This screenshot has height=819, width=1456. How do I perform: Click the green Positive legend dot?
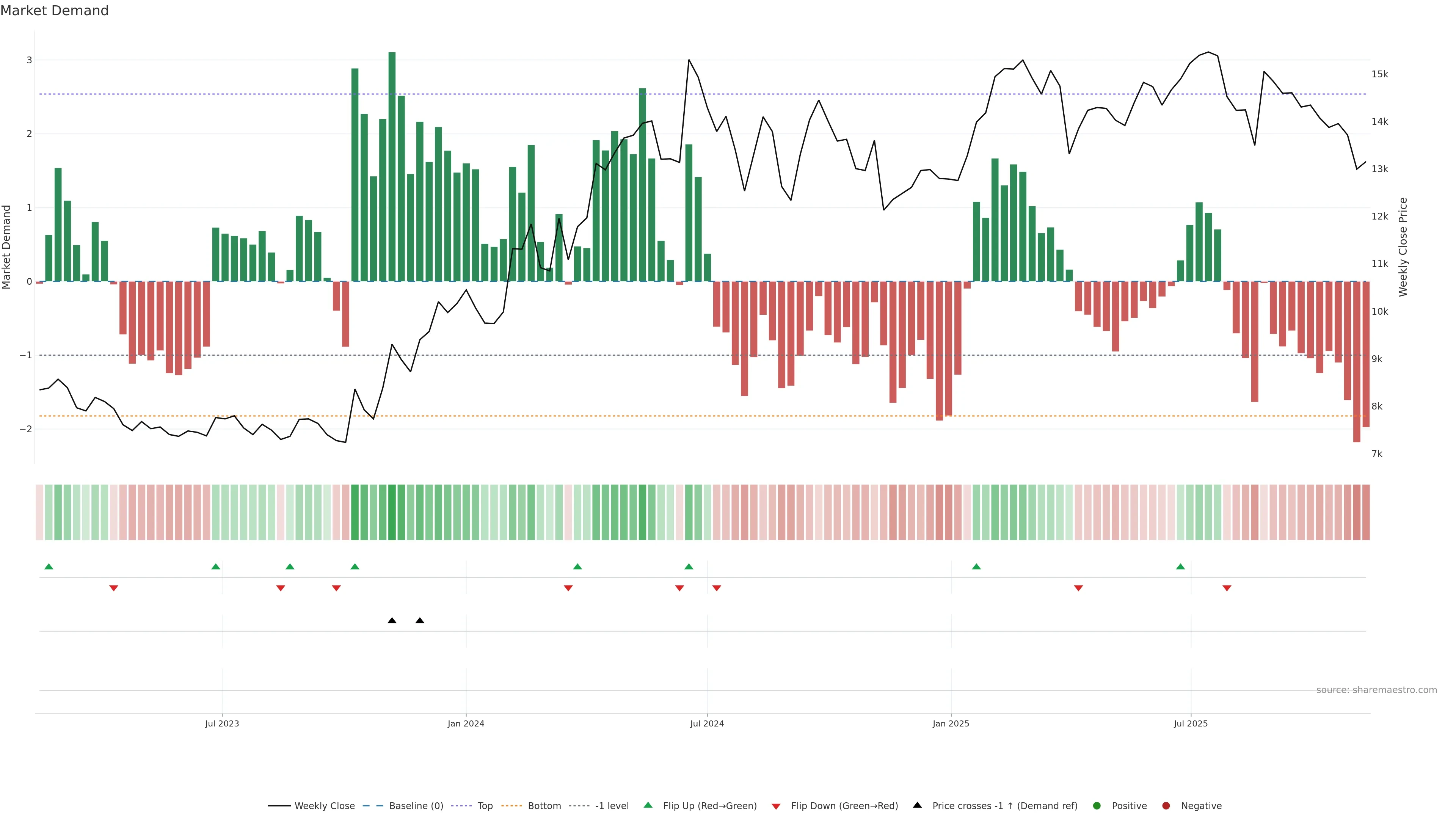click(x=1097, y=805)
